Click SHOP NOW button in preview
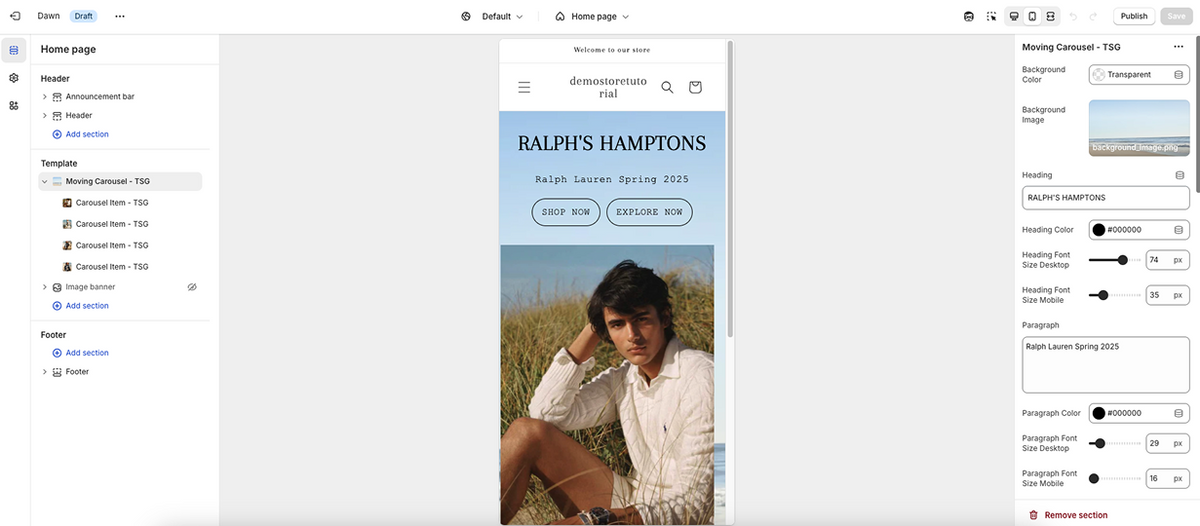 (566, 212)
